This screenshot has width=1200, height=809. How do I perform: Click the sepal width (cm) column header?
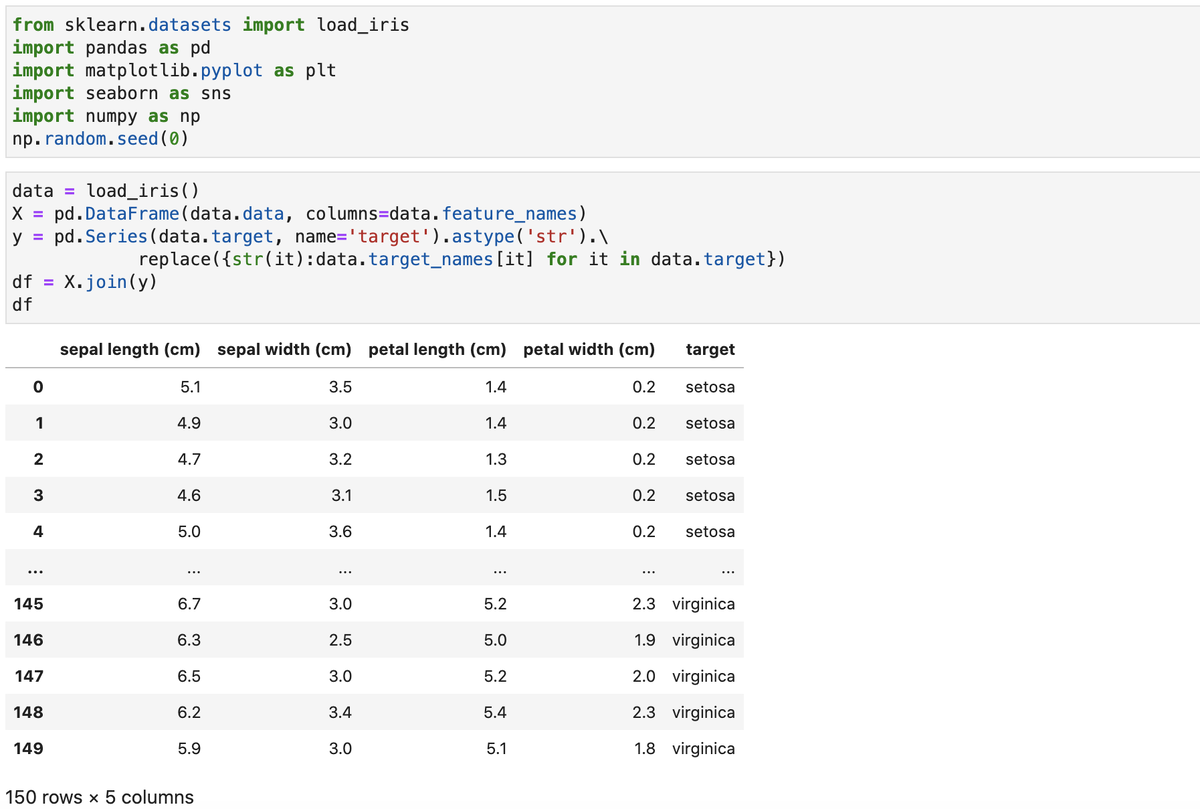tap(284, 349)
